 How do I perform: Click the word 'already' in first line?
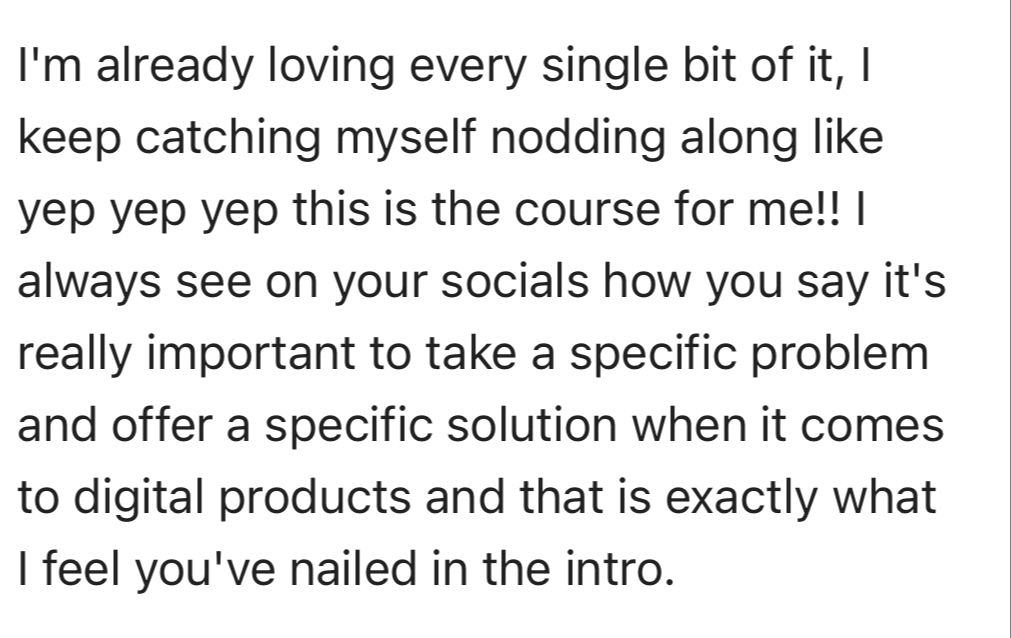[174, 68]
